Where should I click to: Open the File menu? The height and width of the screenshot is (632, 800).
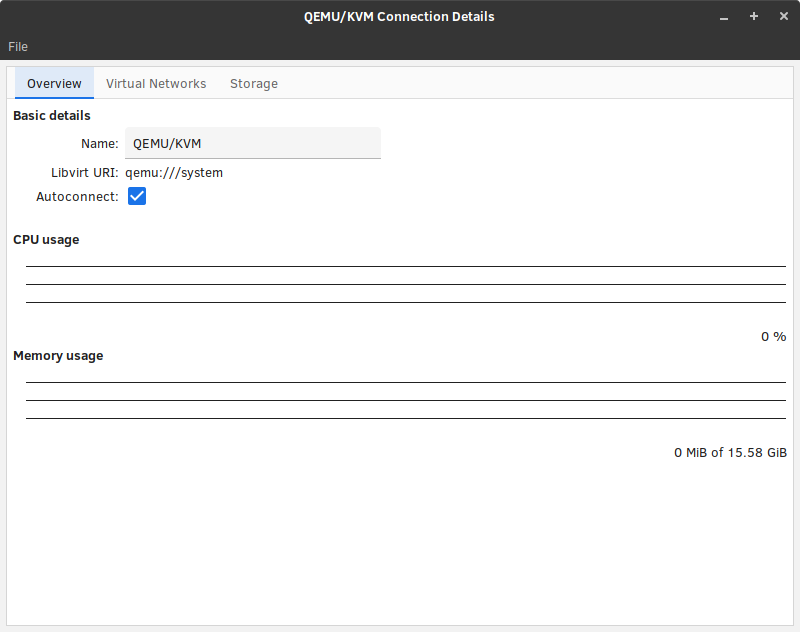pos(18,46)
